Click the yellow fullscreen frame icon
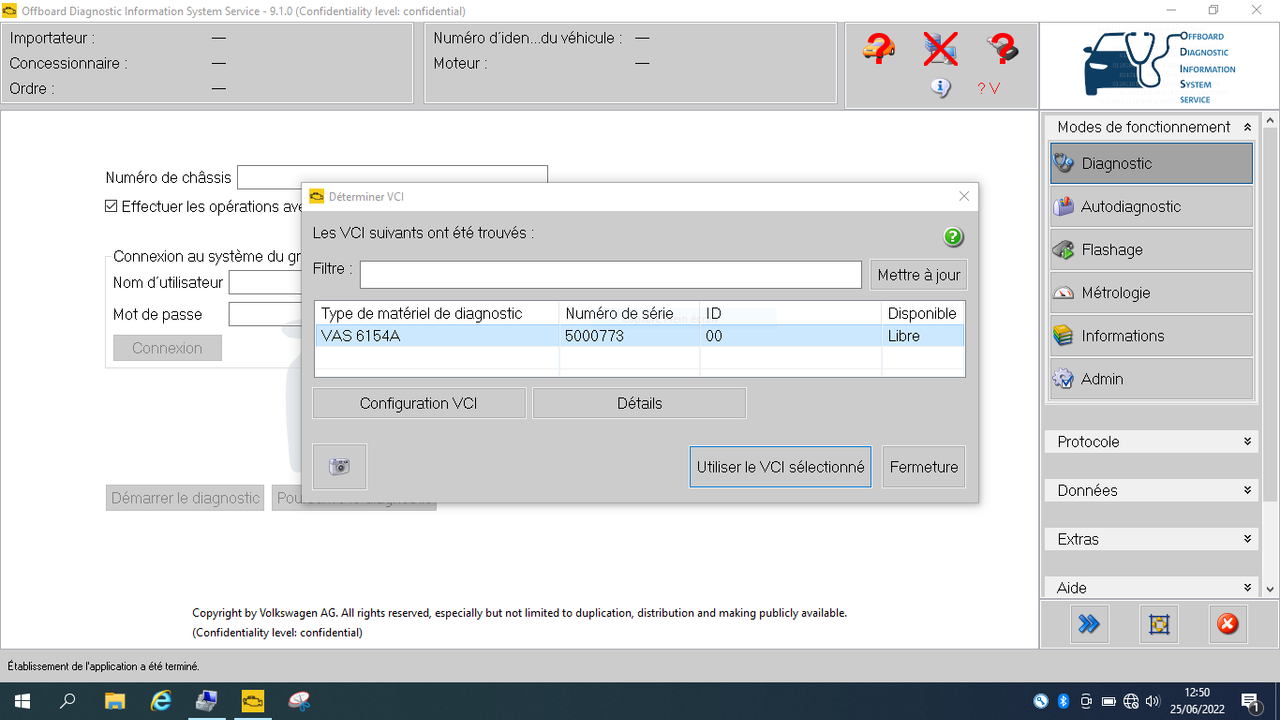1280x720 pixels. [x=1159, y=625]
